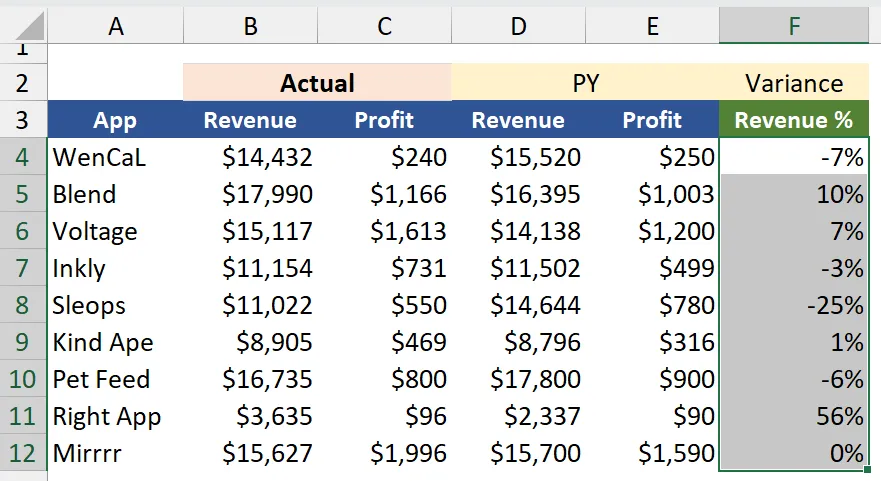Click the $15,117 revenue cell

[251, 231]
